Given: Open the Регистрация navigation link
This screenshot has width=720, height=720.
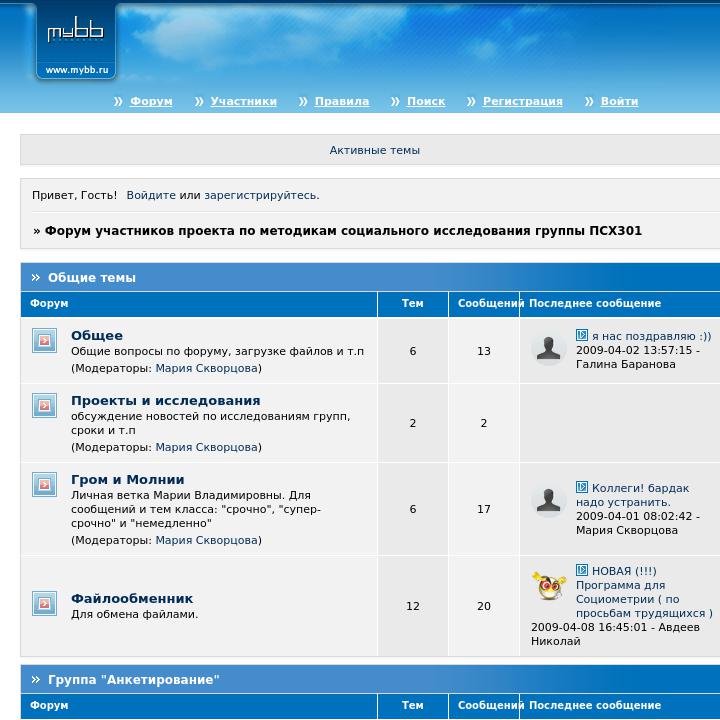Looking at the screenshot, I should pyautogui.click(x=523, y=101).
